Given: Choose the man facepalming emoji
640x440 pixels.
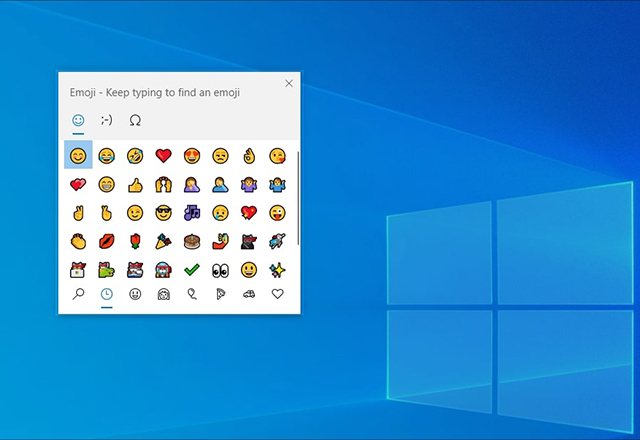Looking at the screenshot, I should coord(220,184).
